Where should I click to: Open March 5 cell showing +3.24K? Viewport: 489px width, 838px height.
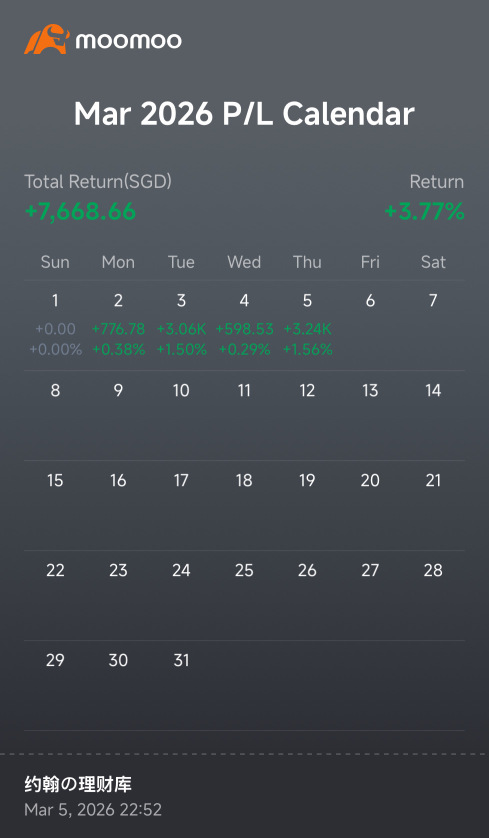(307, 325)
